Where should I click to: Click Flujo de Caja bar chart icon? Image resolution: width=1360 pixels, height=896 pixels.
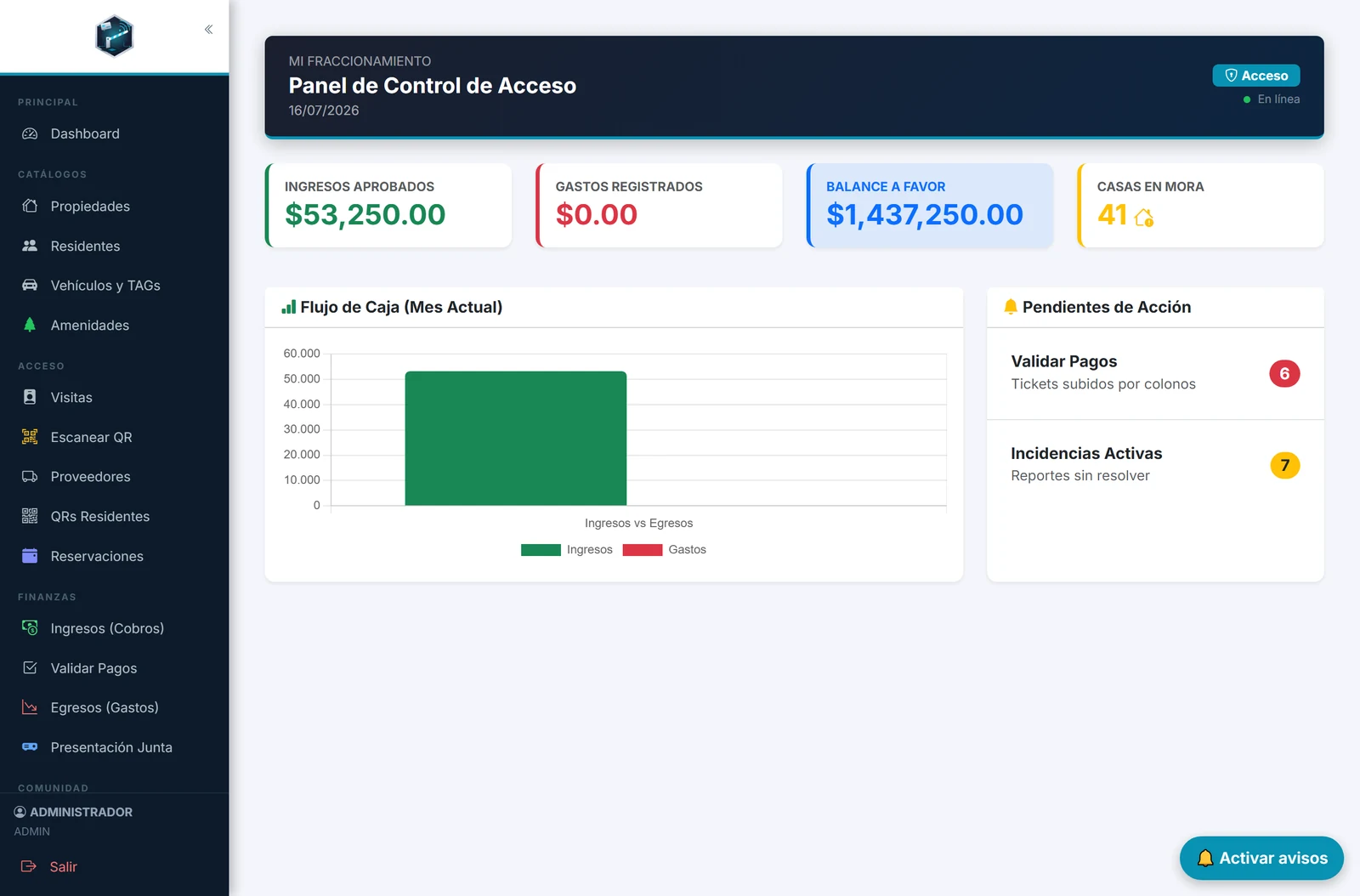289,307
